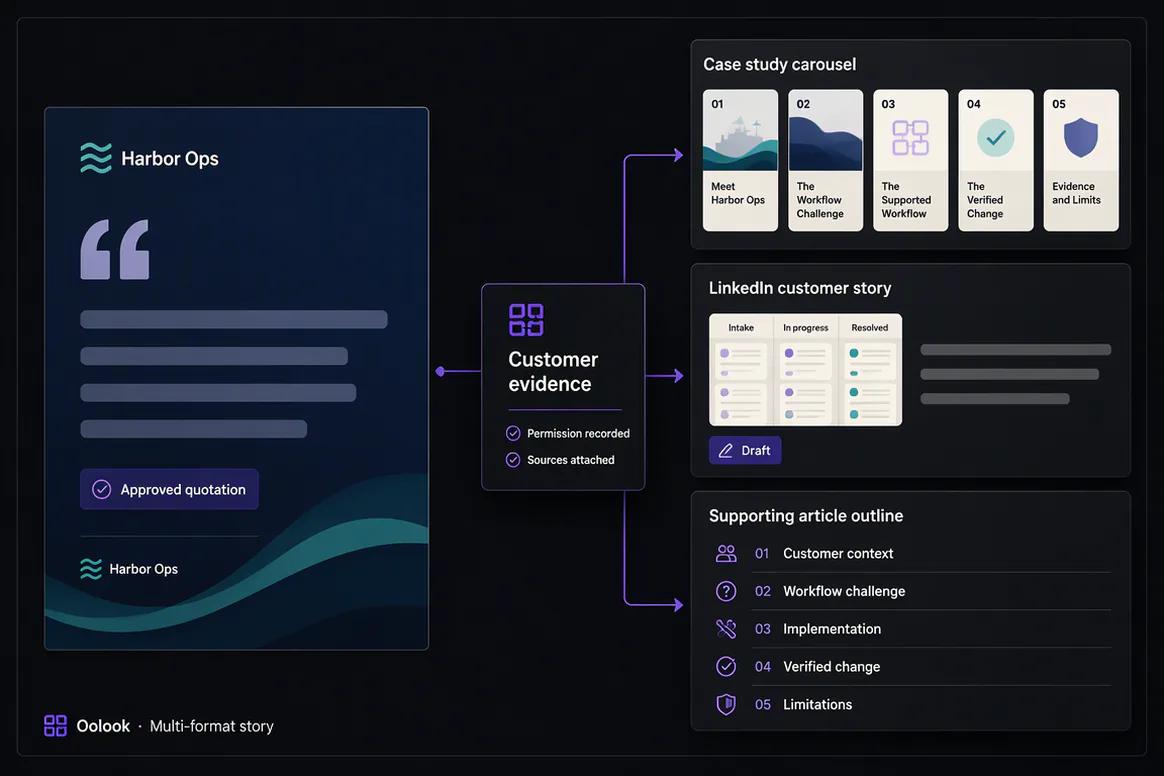The image size is (1164, 776).
Task: Click the Customer evidence title text
Action: [x=553, y=371]
